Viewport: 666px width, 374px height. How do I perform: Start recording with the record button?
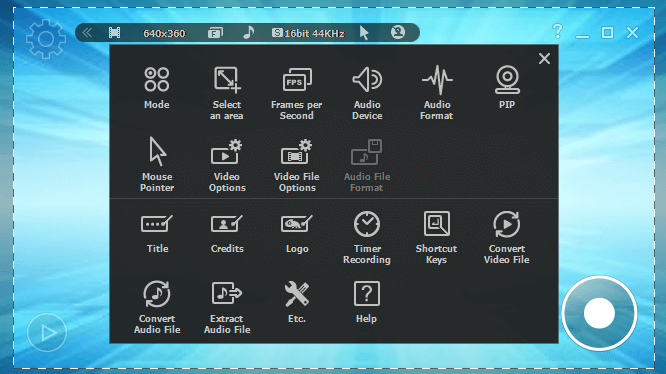click(x=599, y=313)
